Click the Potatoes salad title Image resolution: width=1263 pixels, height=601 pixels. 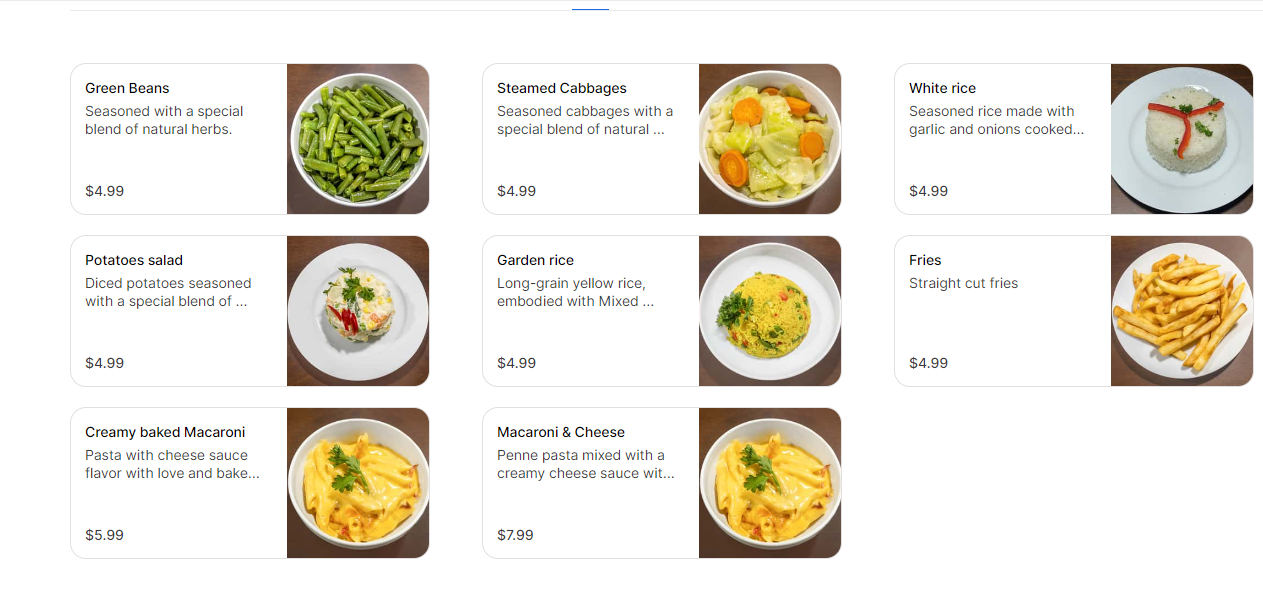[x=134, y=260]
